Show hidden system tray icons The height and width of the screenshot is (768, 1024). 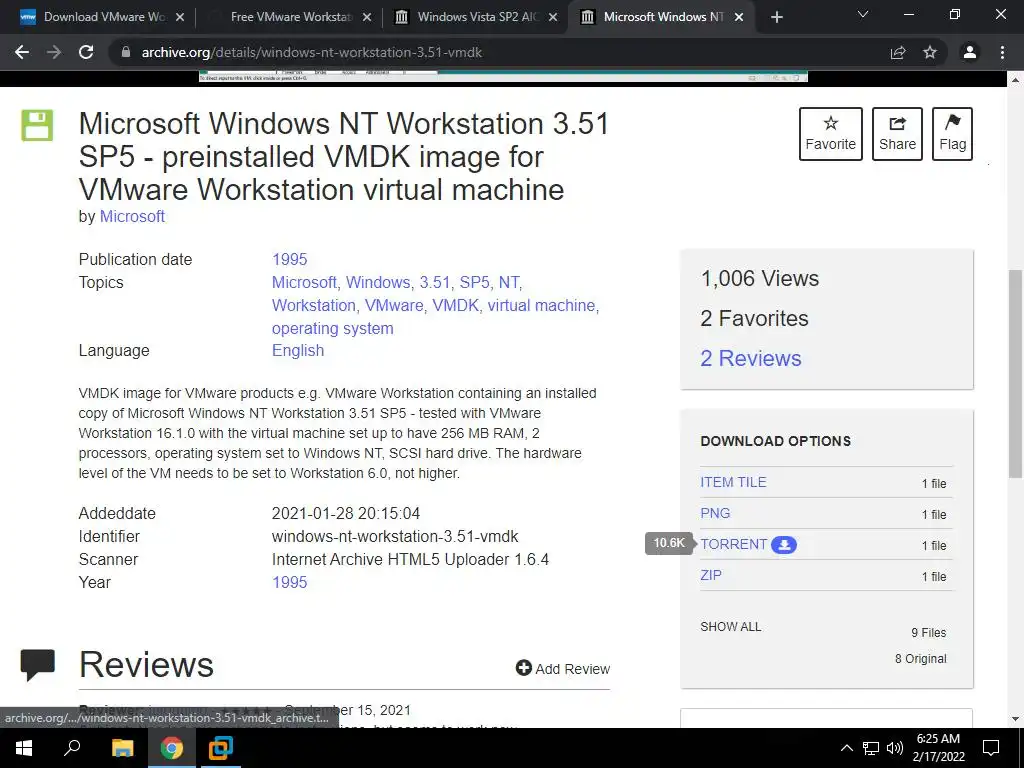[846, 748]
